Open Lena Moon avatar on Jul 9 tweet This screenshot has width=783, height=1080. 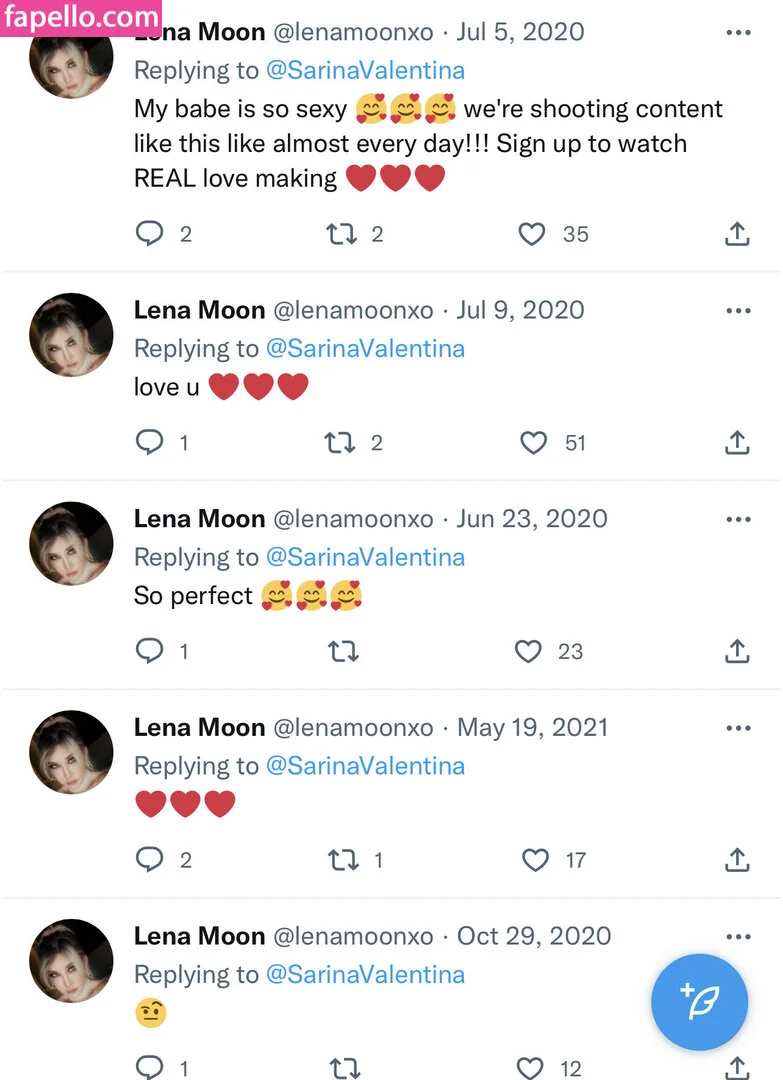point(71,334)
